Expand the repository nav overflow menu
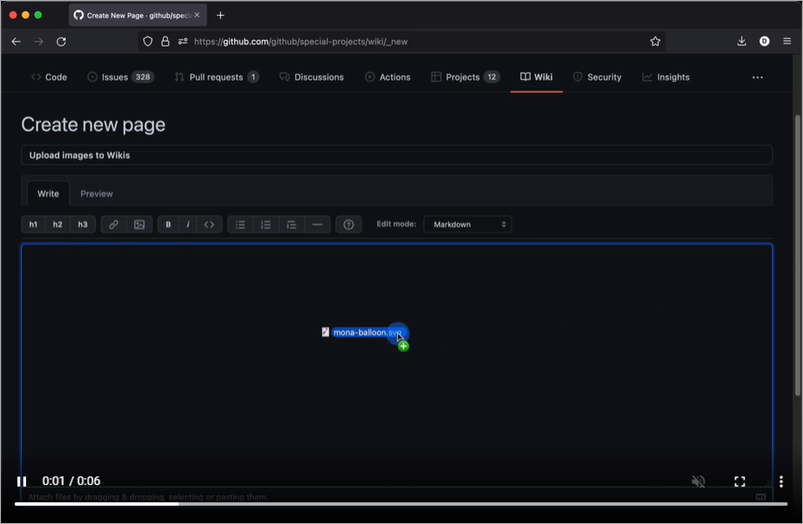803x524 pixels. click(x=757, y=77)
